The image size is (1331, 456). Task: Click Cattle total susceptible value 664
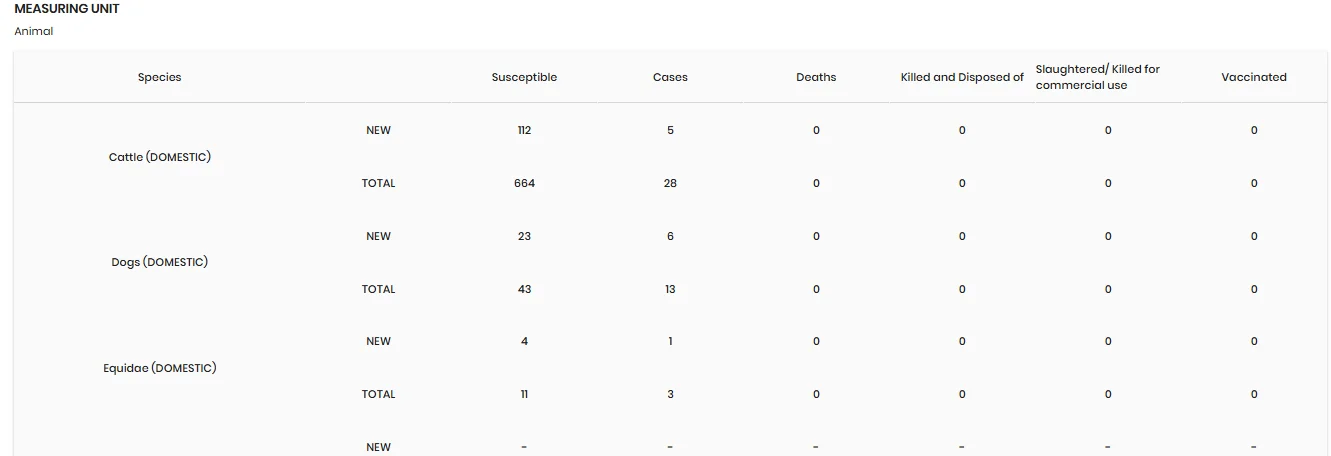[524, 183]
